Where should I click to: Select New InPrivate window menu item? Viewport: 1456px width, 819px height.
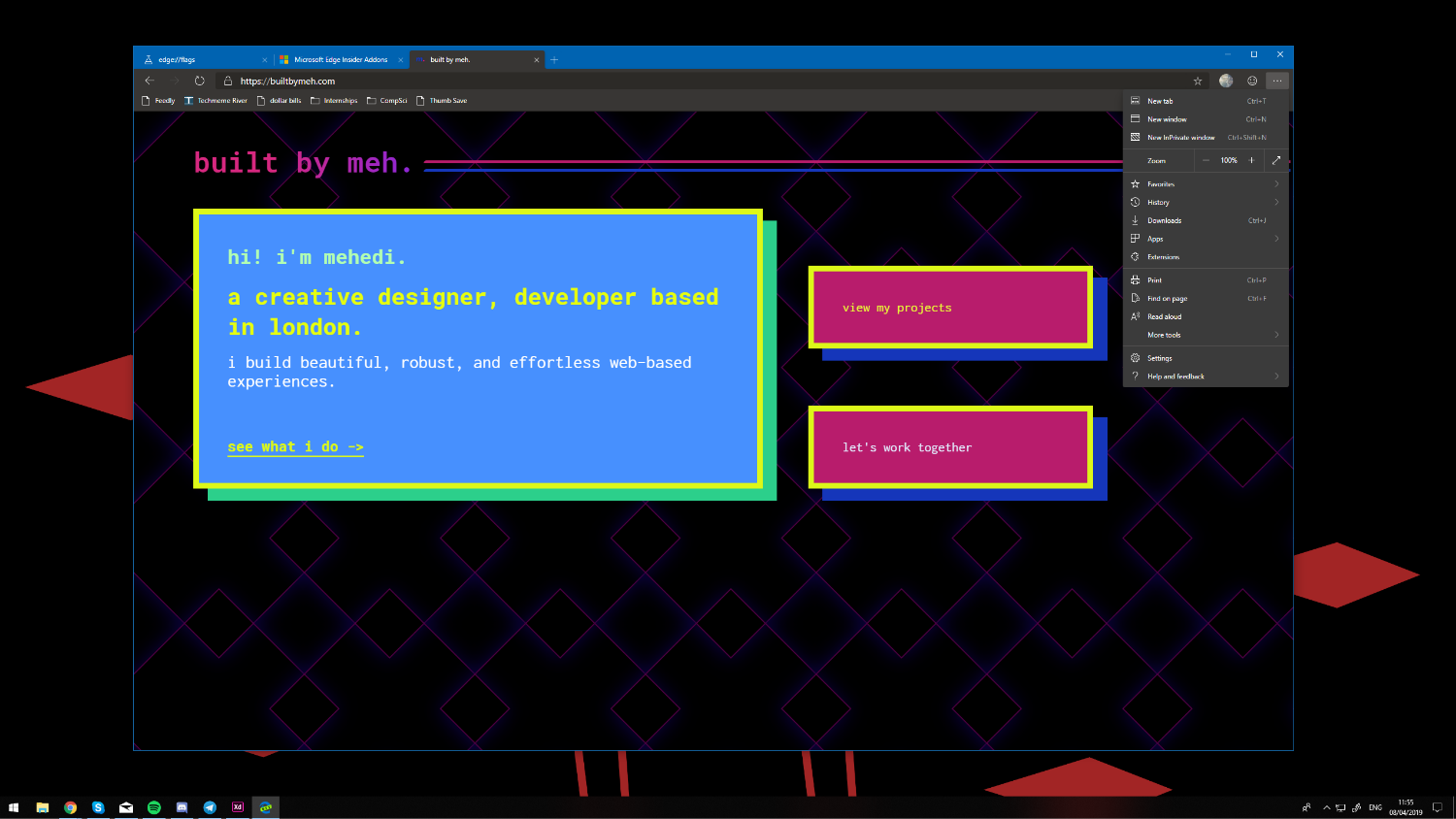(1180, 137)
